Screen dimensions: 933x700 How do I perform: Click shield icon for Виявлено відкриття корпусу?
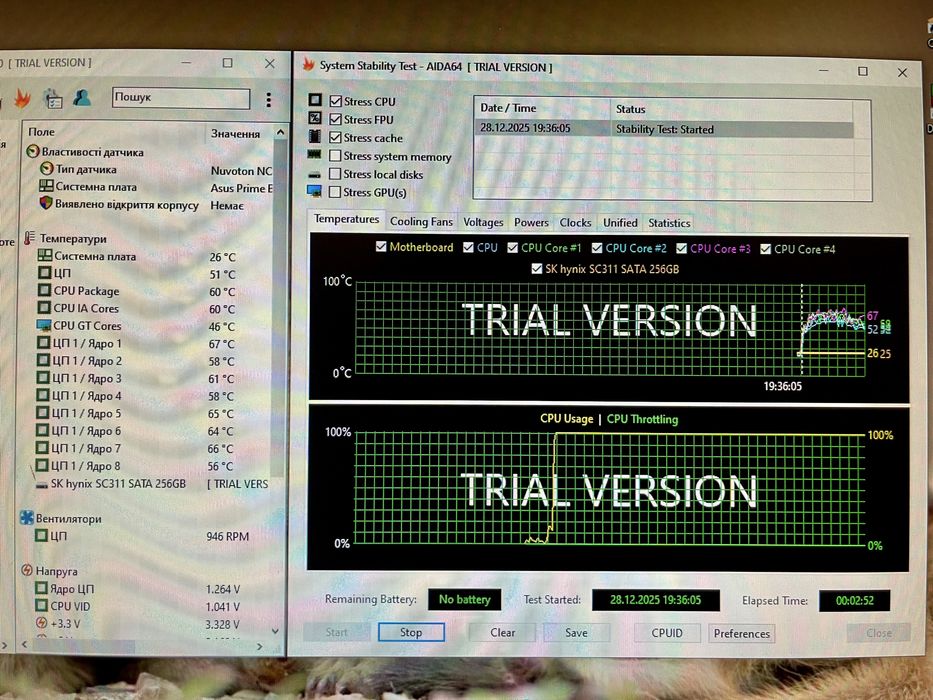pyautogui.click(x=46, y=203)
